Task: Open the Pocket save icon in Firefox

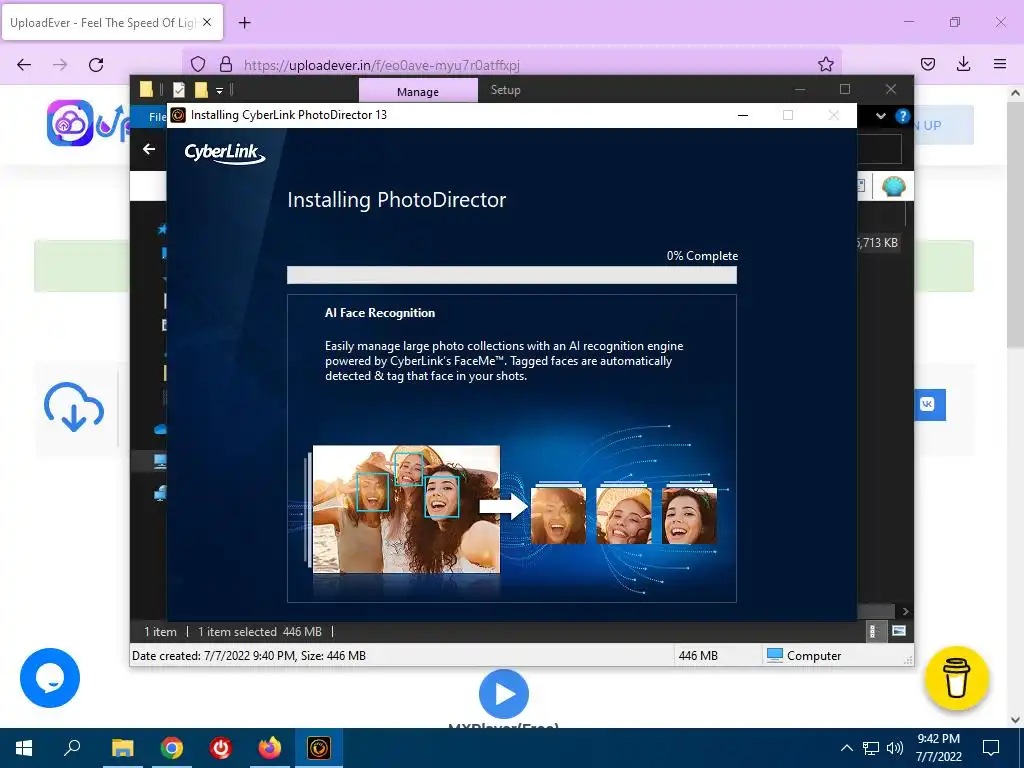Action: [927, 64]
